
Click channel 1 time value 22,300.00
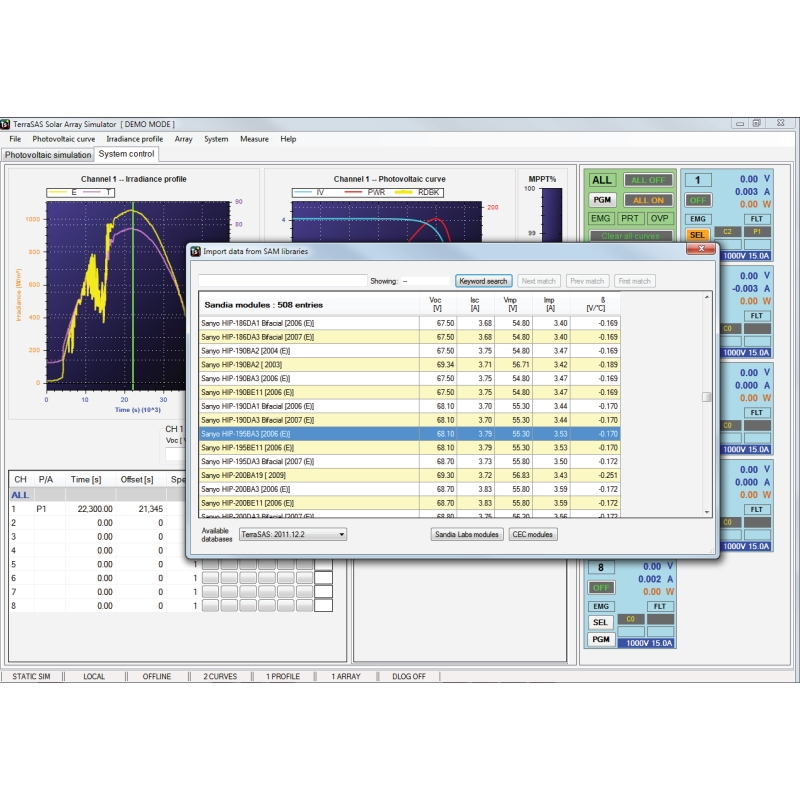tap(95, 509)
